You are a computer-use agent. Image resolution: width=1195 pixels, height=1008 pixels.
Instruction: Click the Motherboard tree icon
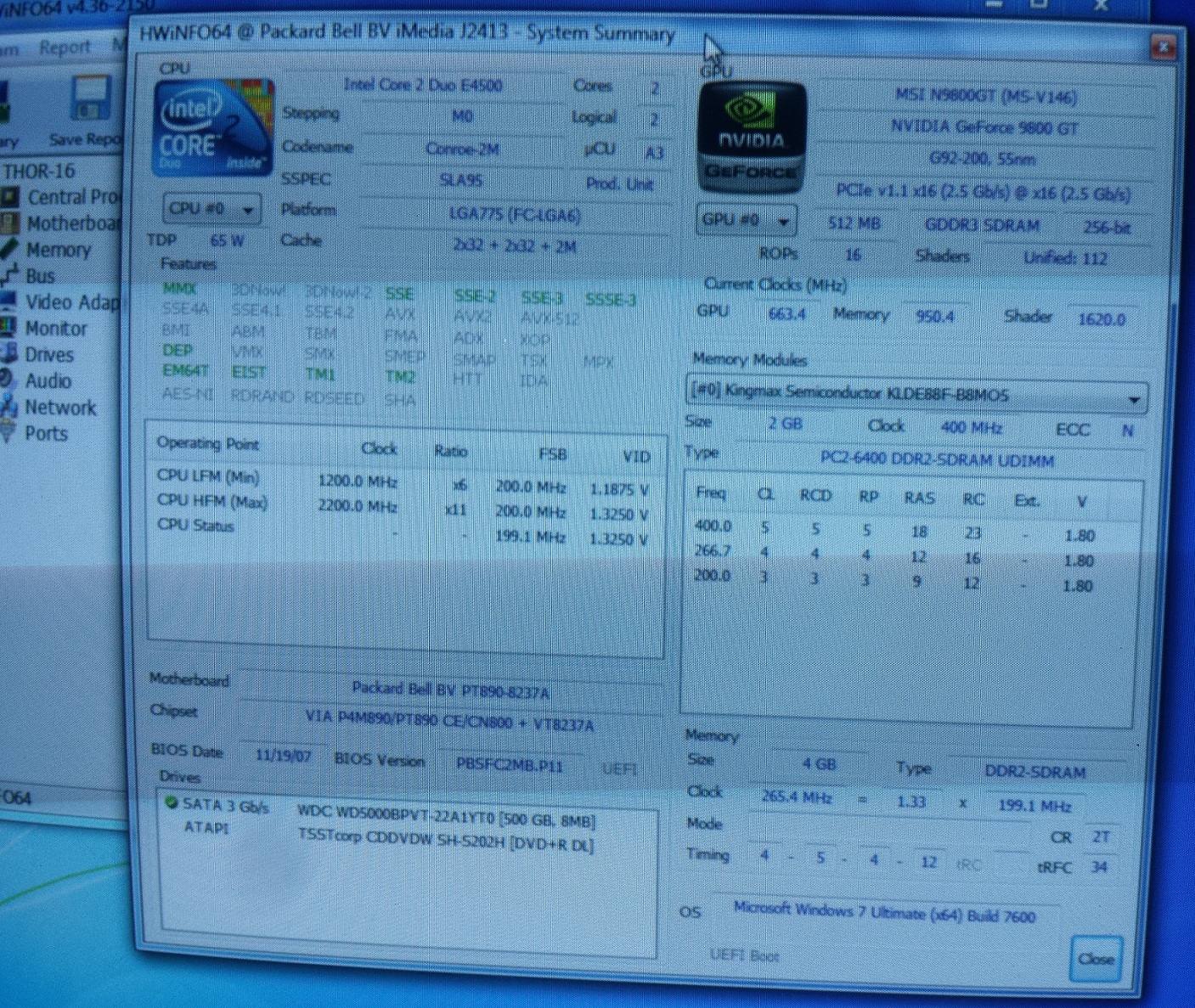point(9,223)
